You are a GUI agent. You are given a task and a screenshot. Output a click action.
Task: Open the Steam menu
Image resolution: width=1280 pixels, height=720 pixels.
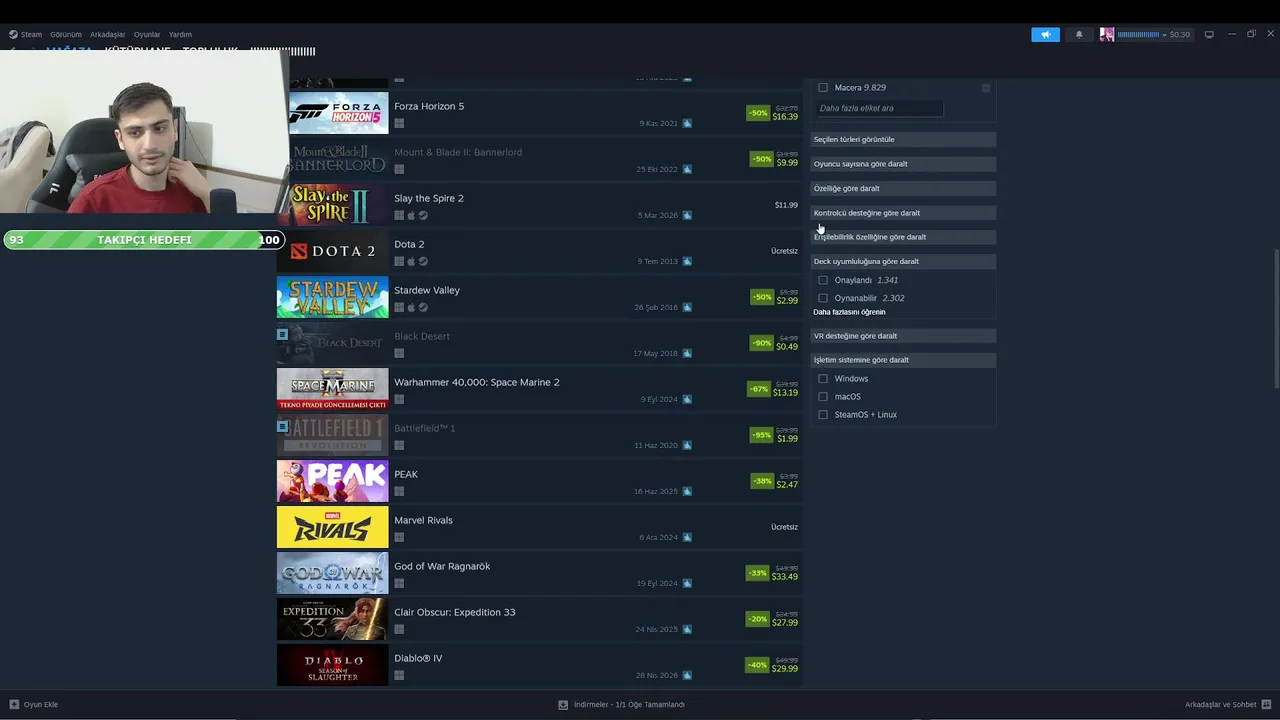coord(26,34)
